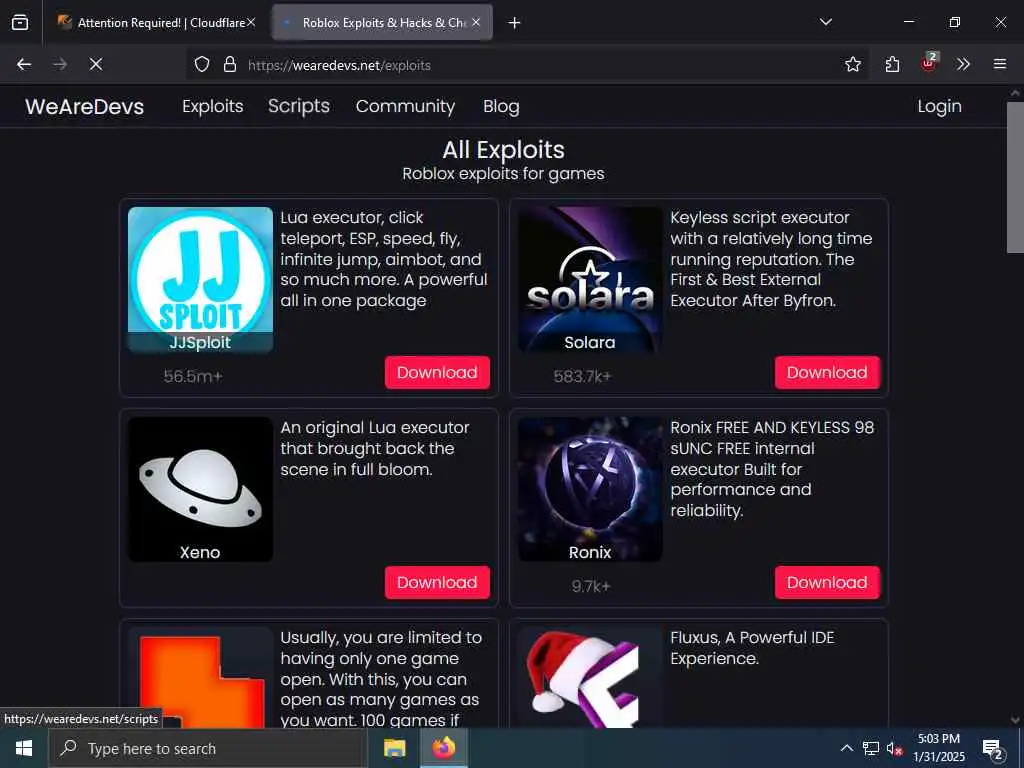Go back using the browser back arrow
The width and height of the screenshot is (1024, 768).
(24, 64)
